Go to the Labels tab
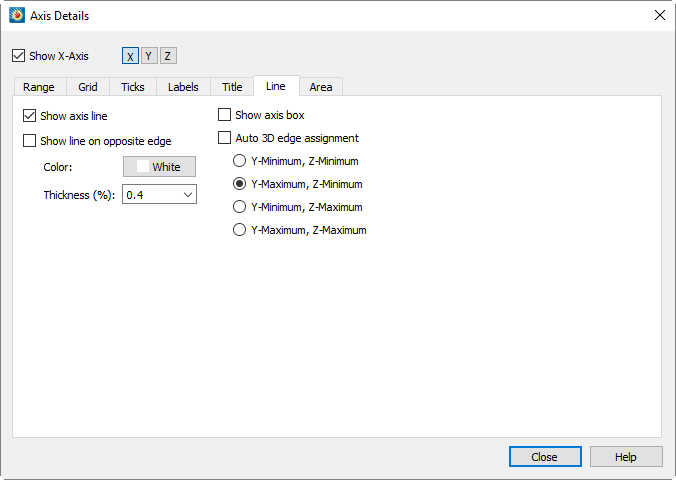 click(183, 87)
